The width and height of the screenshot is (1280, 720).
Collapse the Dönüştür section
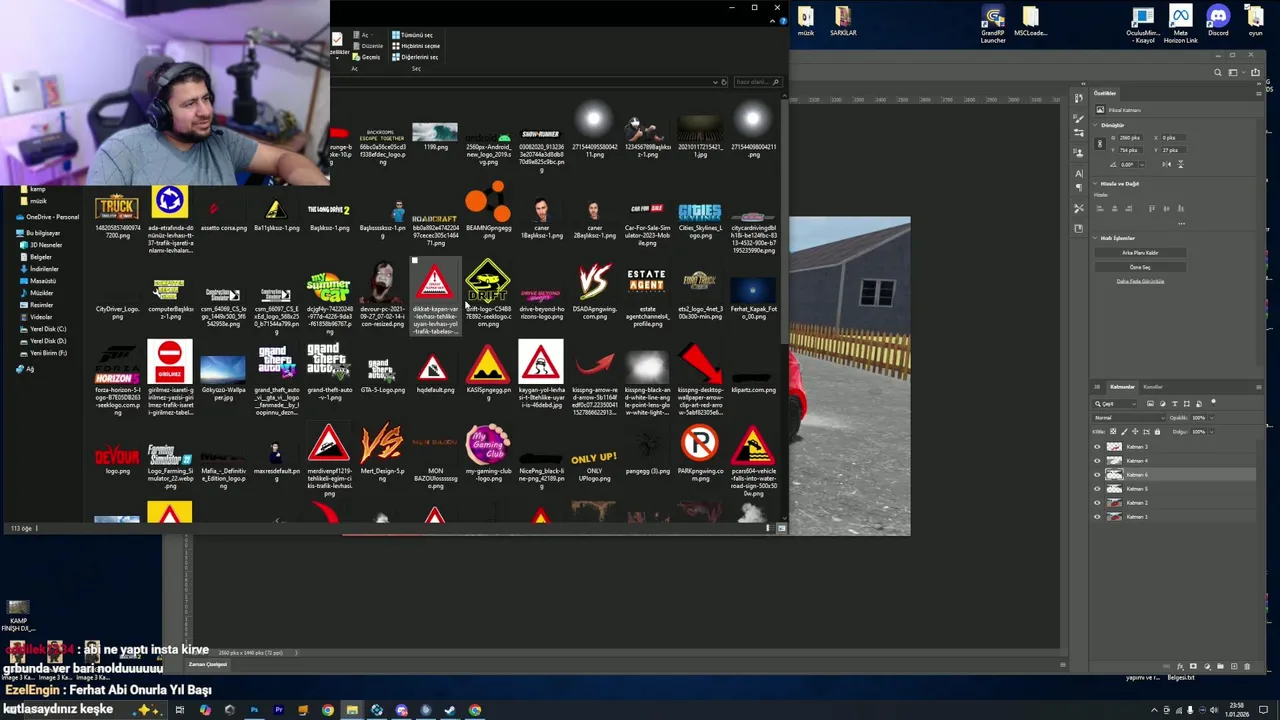point(1095,125)
